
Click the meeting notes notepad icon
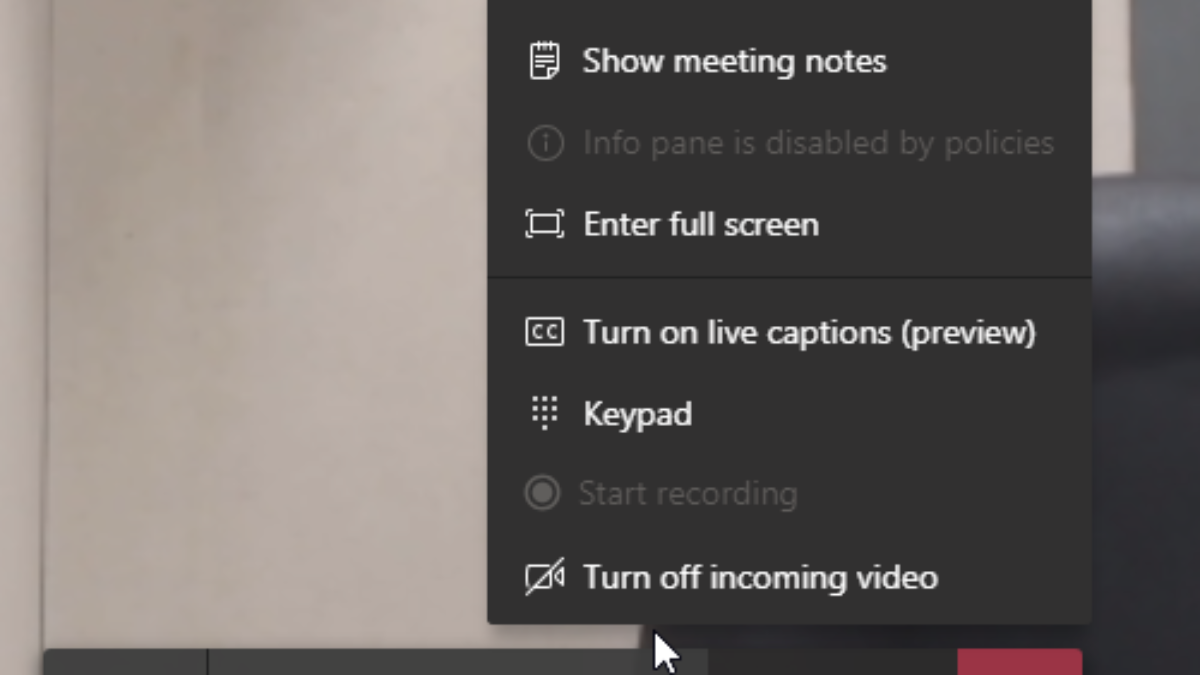click(x=544, y=61)
